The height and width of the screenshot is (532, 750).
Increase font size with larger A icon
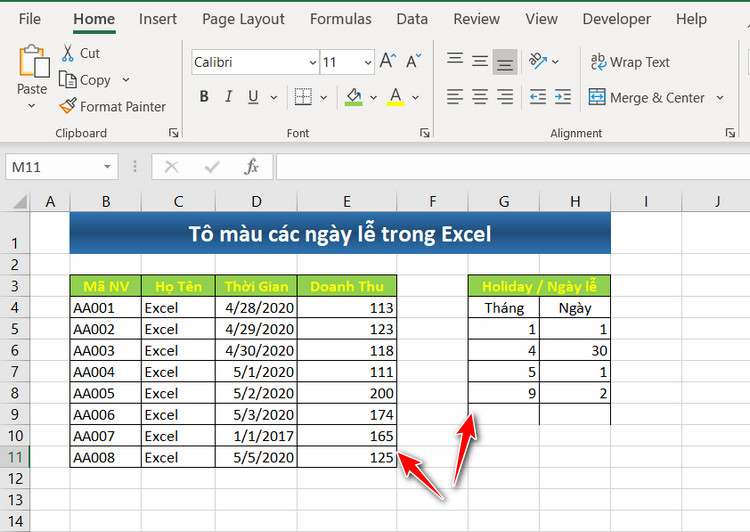[388, 61]
